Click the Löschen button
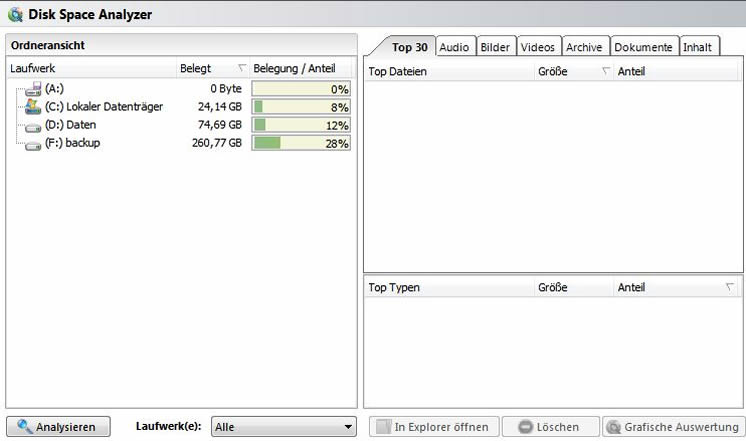The width and height of the screenshot is (746, 441). click(550, 427)
